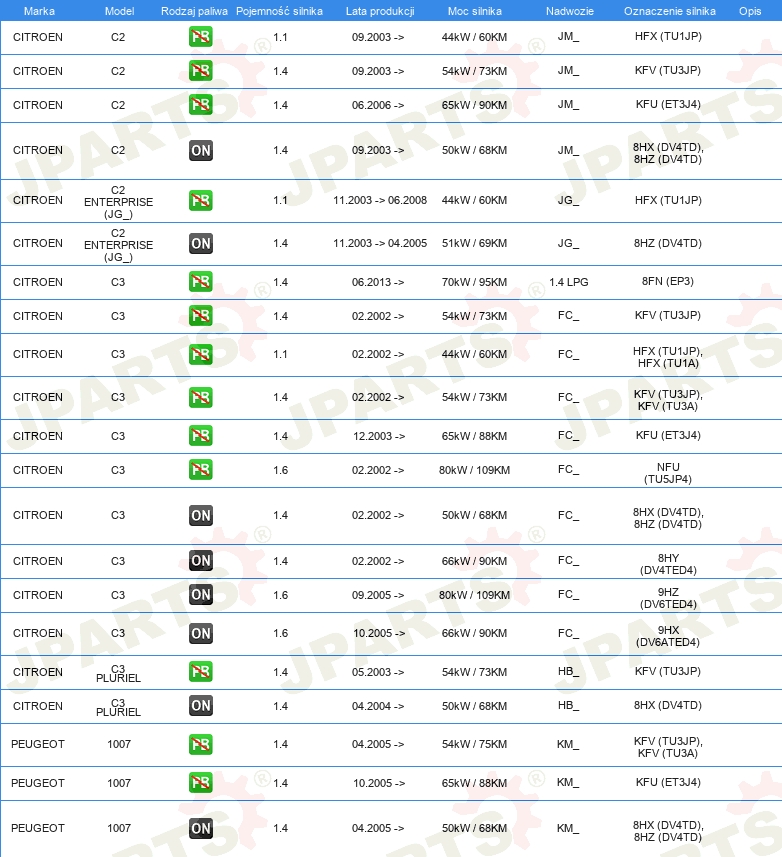The height and width of the screenshot is (857, 782).
Task: Click '1.1' capacity in C2 09.2003 row
Action: pyautogui.click(x=280, y=37)
